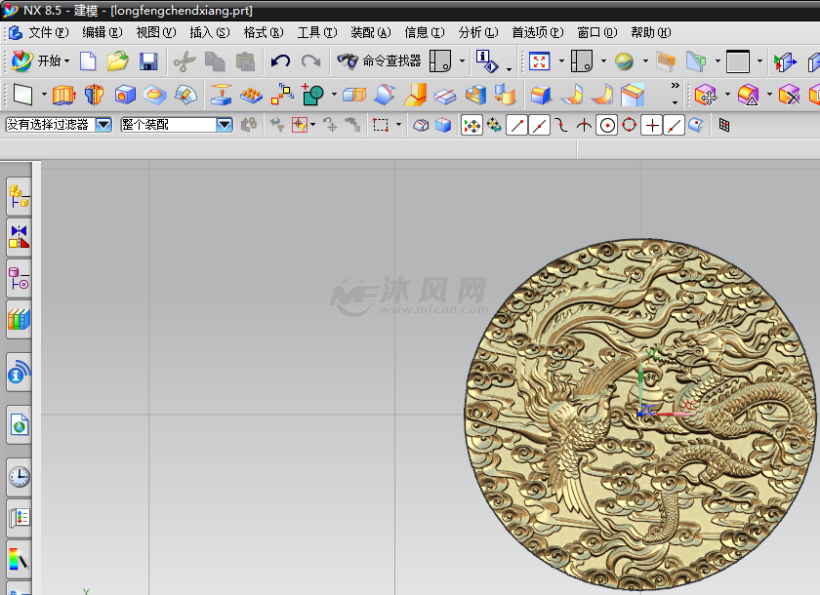Show more feature toolbar buttons via chevron

675,86
